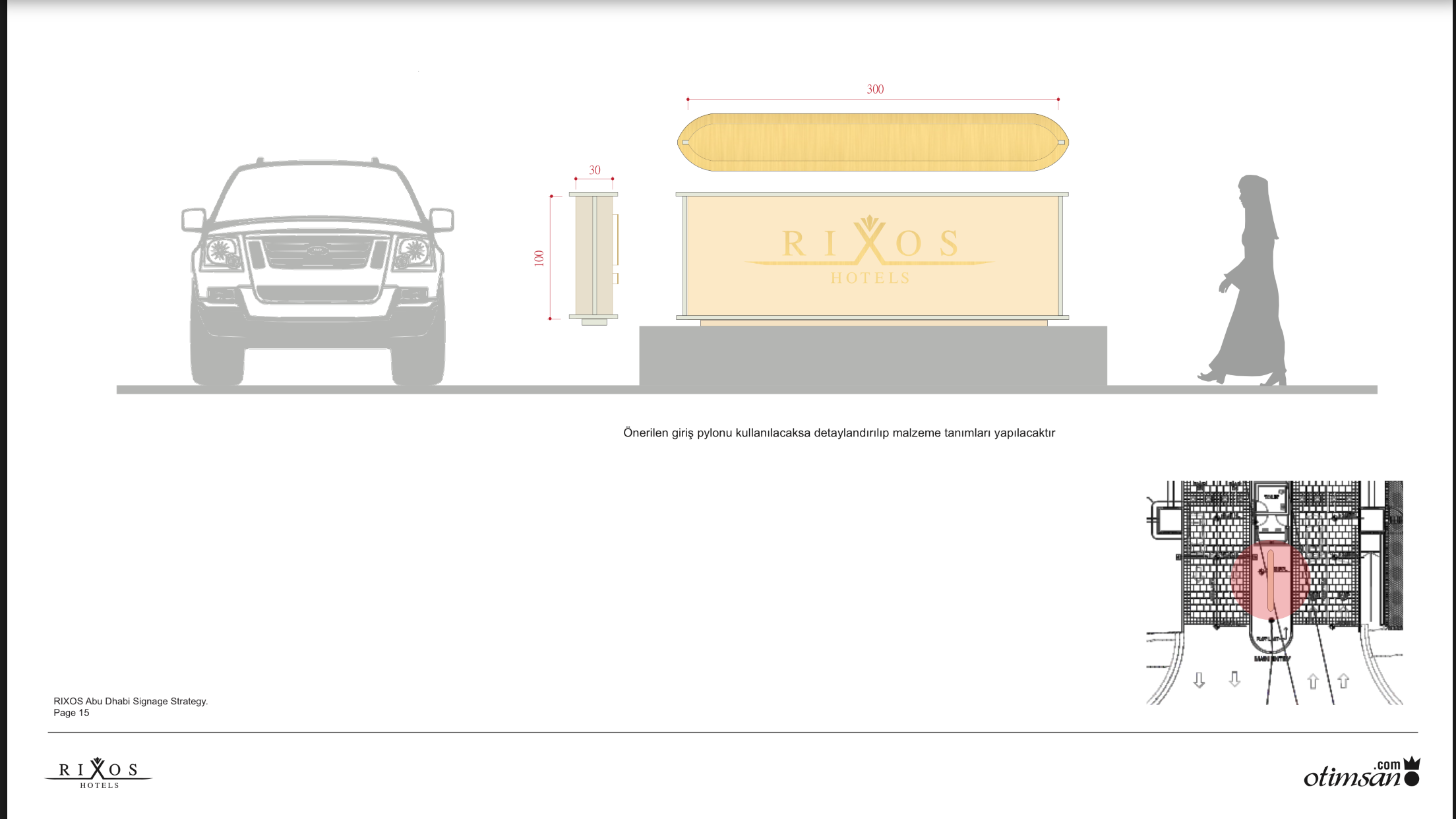Viewport: 1456px width, 819px height.
Task: Select the walking woman silhouette
Action: (1242, 280)
